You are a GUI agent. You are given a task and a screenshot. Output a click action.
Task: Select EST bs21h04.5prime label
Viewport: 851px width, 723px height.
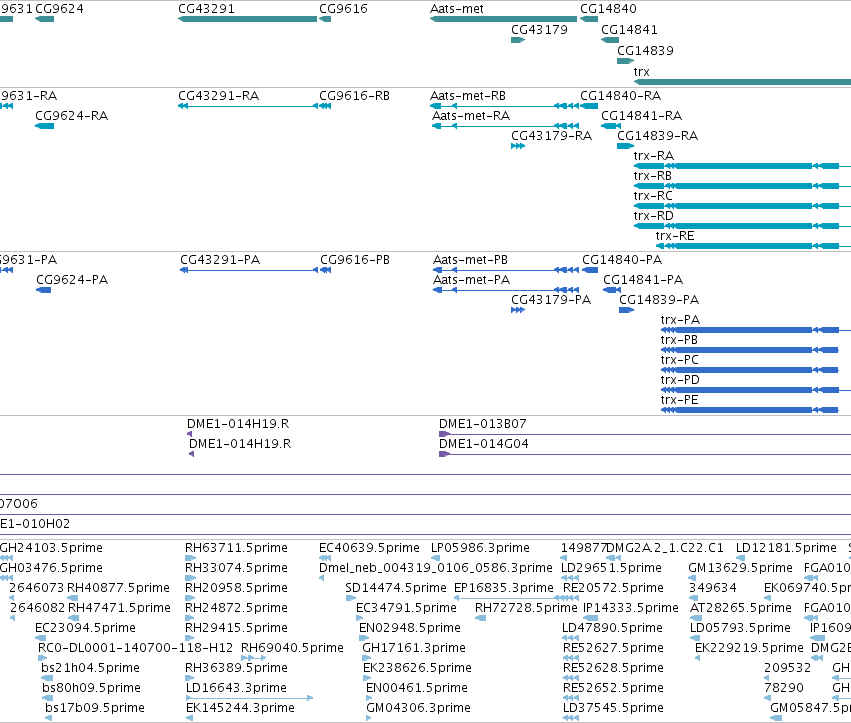tap(90, 668)
